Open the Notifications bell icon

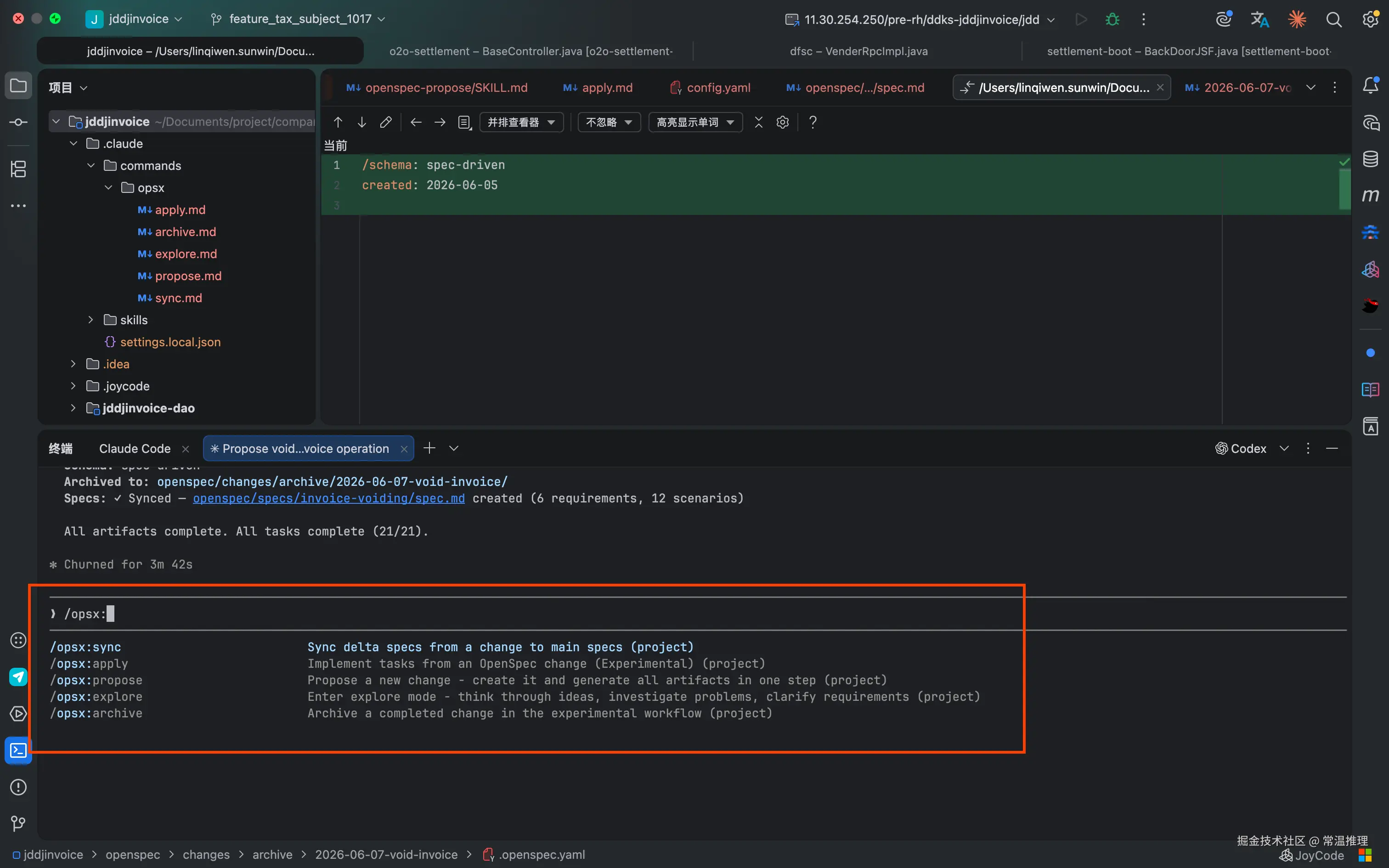click(x=1371, y=85)
